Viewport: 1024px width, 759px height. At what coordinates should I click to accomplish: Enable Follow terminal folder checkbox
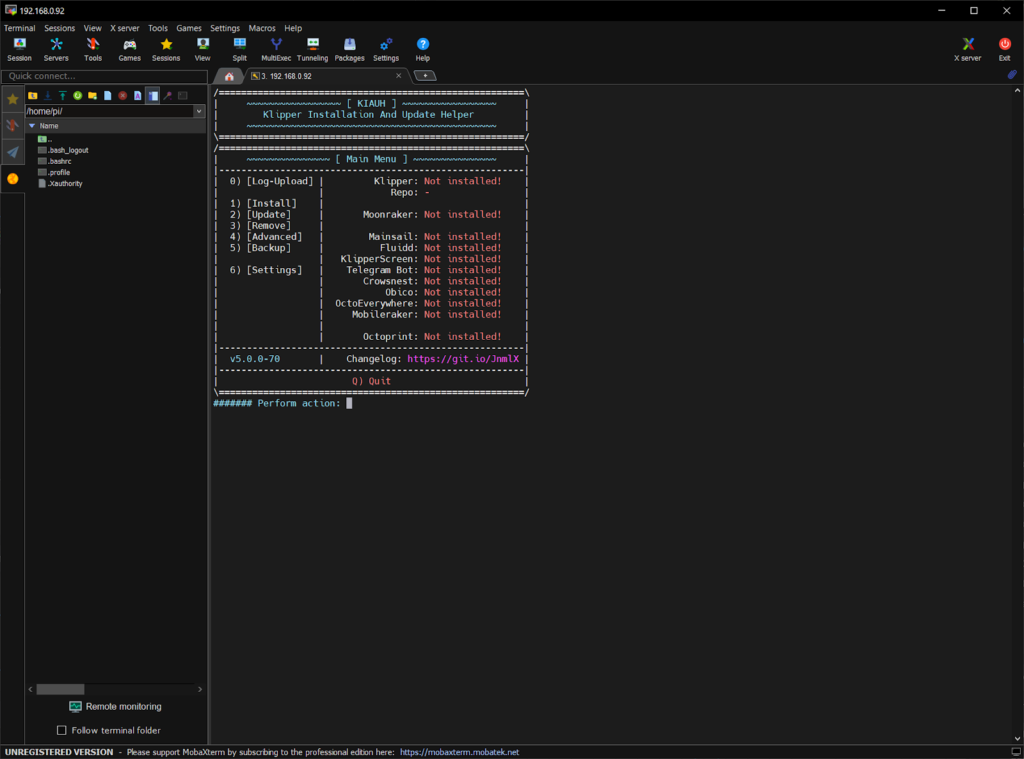click(x=61, y=730)
